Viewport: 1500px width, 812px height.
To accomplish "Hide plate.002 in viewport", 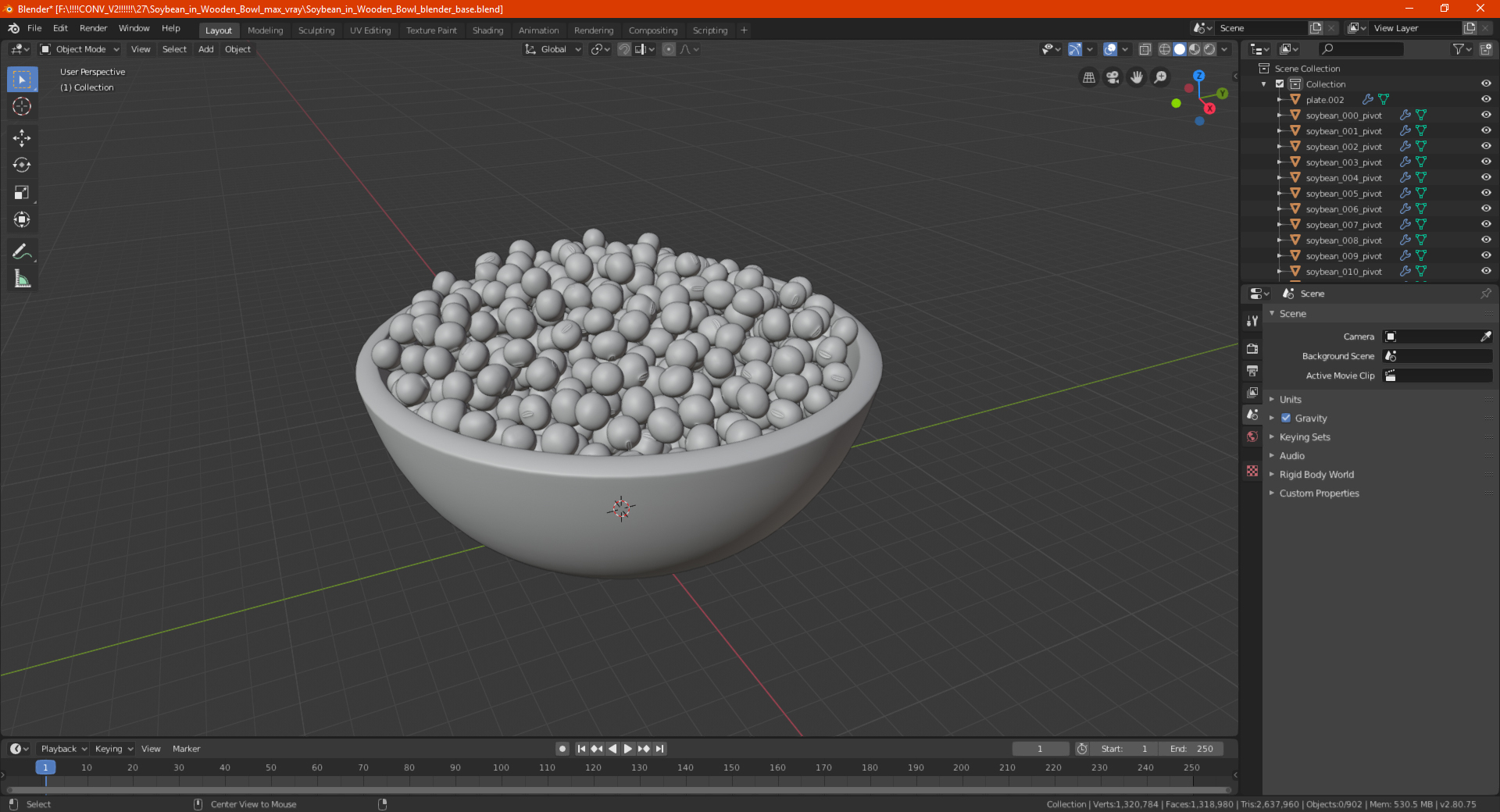I will coord(1486,99).
